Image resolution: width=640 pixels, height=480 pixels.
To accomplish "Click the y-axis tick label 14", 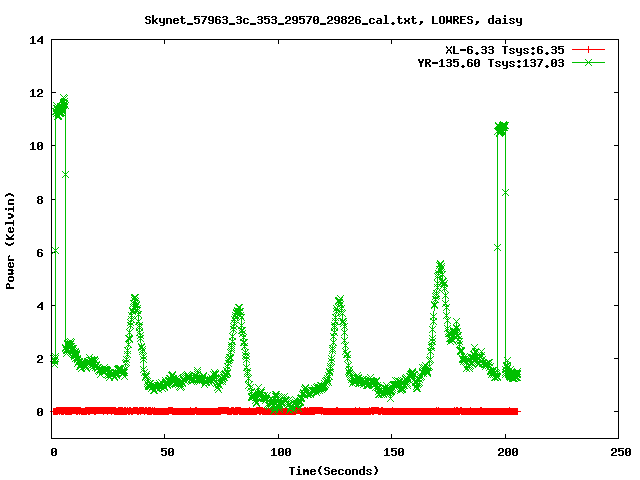I will click(36, 40).
